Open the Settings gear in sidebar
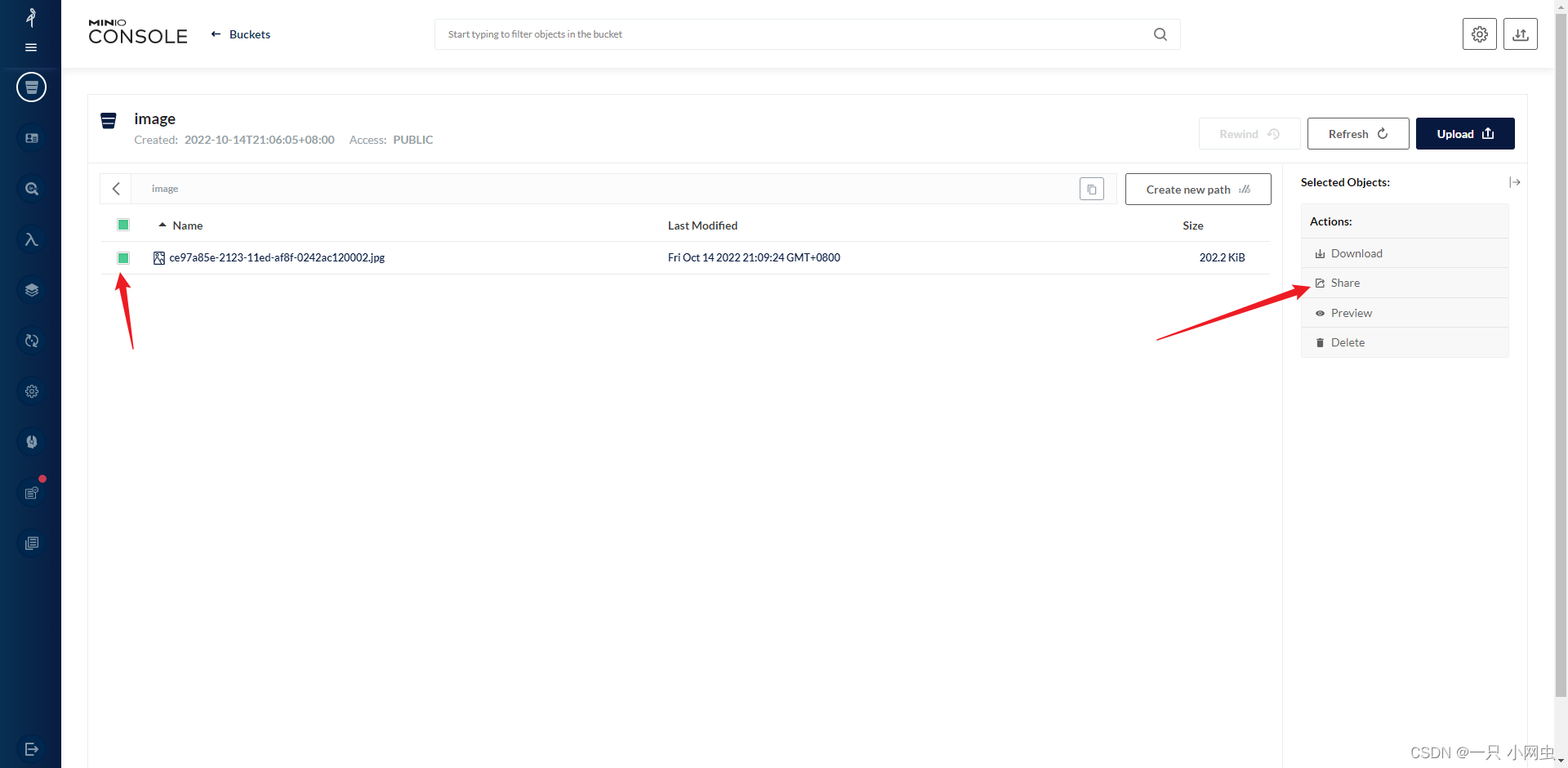The width and height of the screenshot is (1568, 768). 31,391
